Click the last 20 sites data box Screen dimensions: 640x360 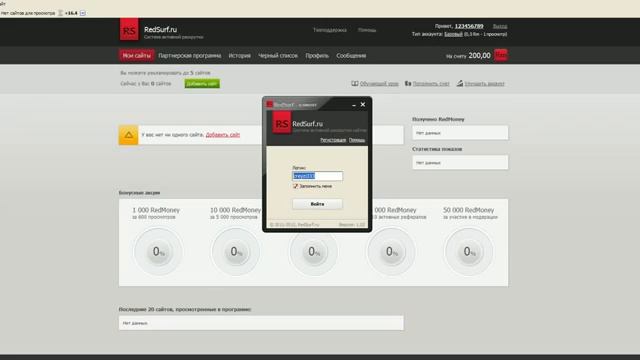[261, 323]
